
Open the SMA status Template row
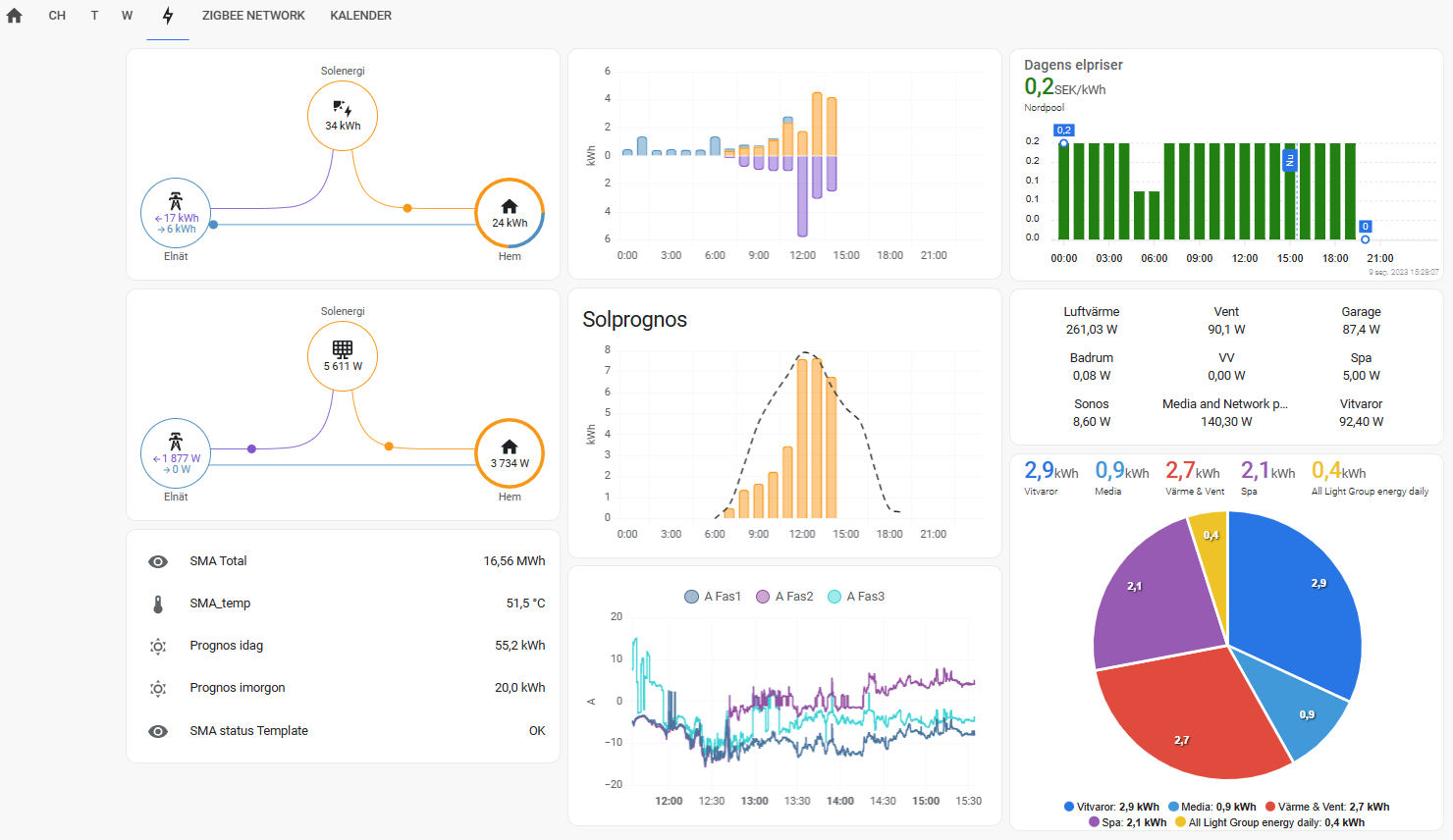(343, 731)
